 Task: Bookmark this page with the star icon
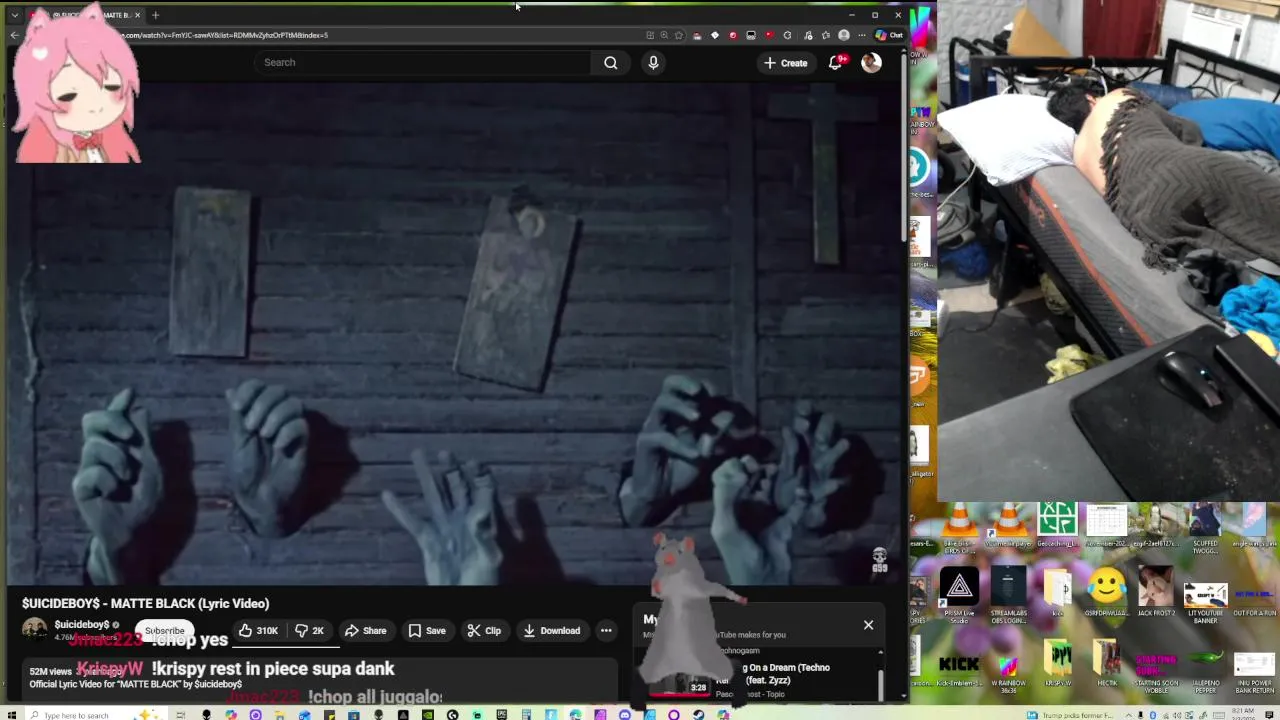679,35
